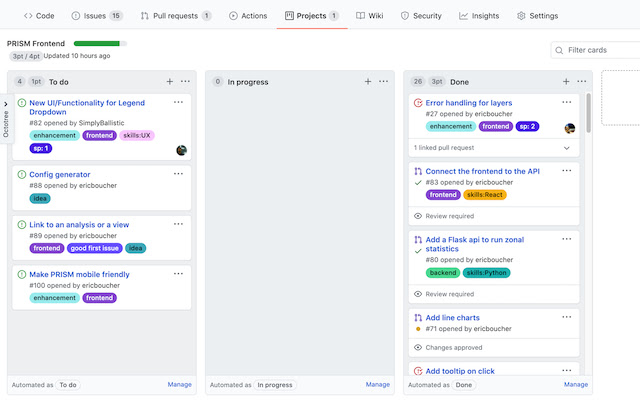This screenshot has width=640, height=400.
Task: Click Manage link in To do column
Action: point(180,384)
